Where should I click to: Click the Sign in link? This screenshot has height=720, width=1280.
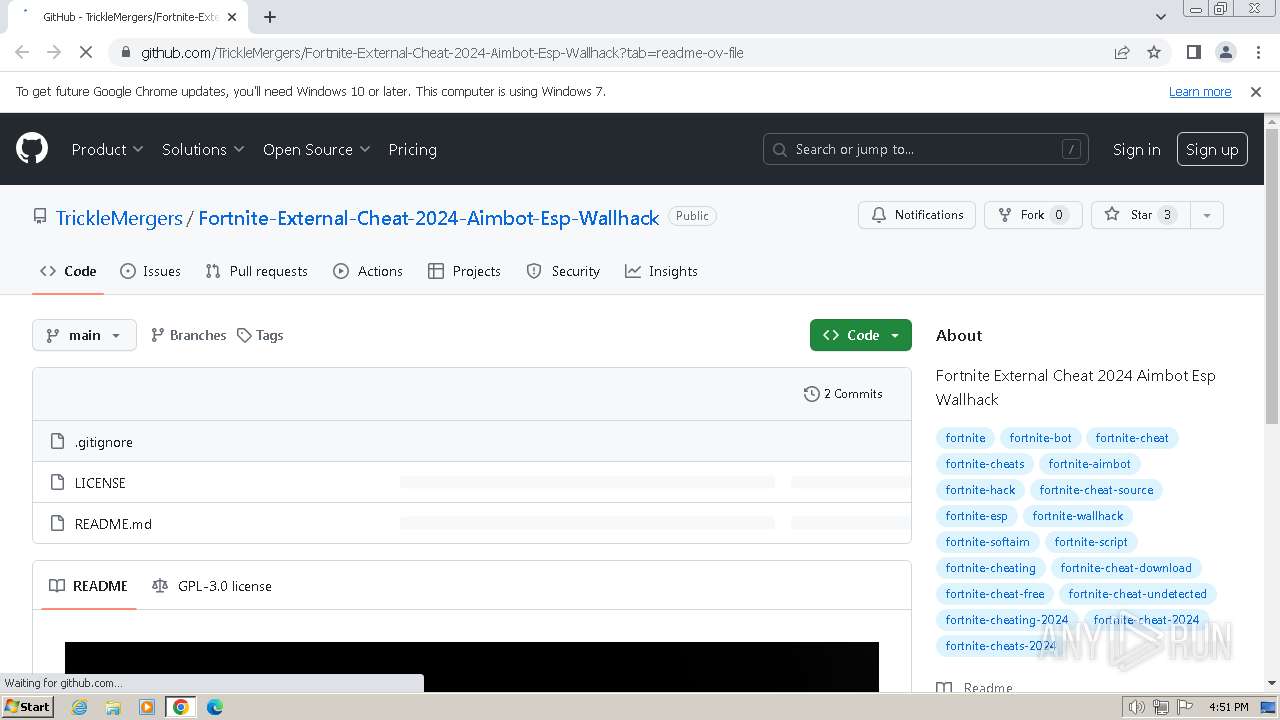[1136, 149]
